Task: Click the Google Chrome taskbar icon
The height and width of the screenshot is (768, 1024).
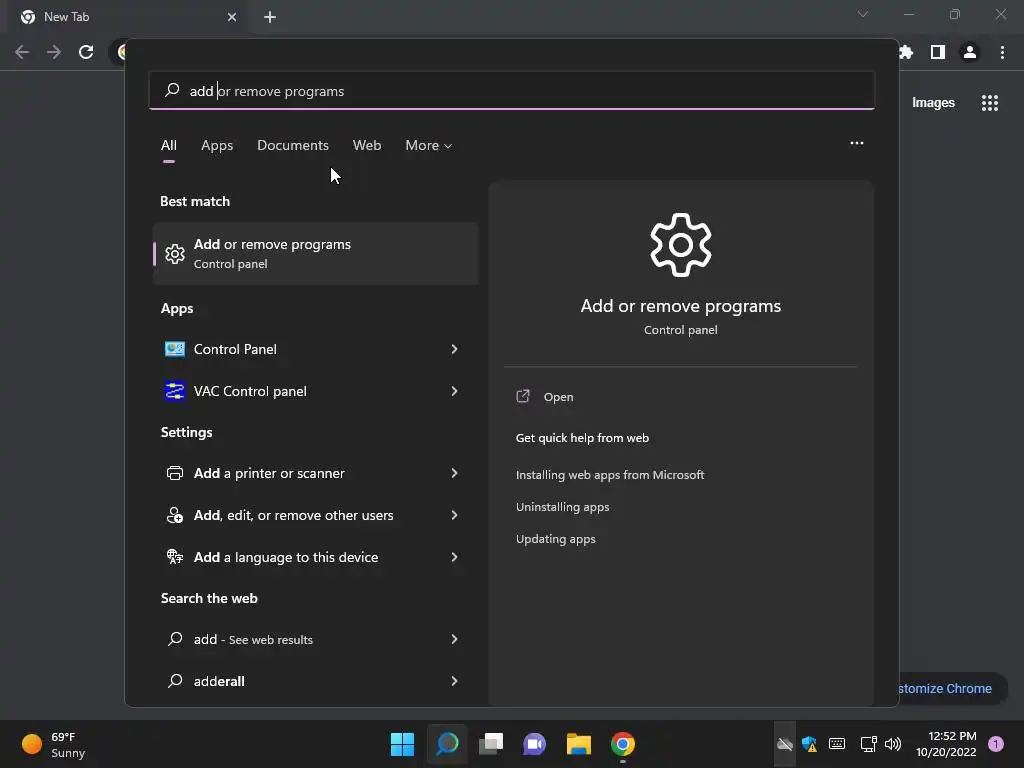Action: pos(623,744)
